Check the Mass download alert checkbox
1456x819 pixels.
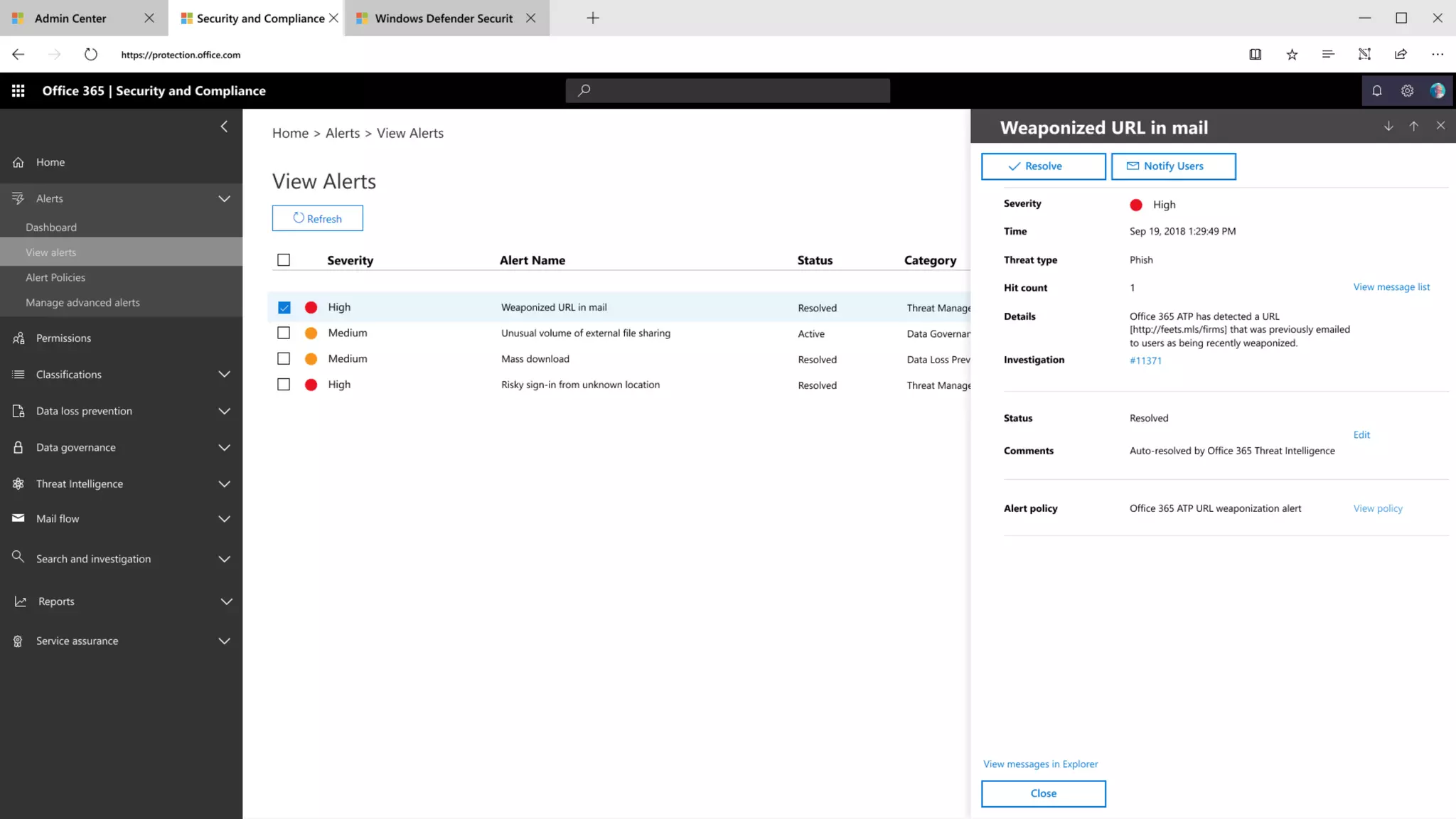284,359
